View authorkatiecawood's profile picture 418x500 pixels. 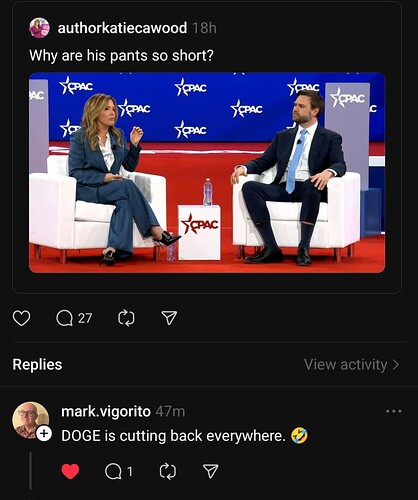point(39,28)
